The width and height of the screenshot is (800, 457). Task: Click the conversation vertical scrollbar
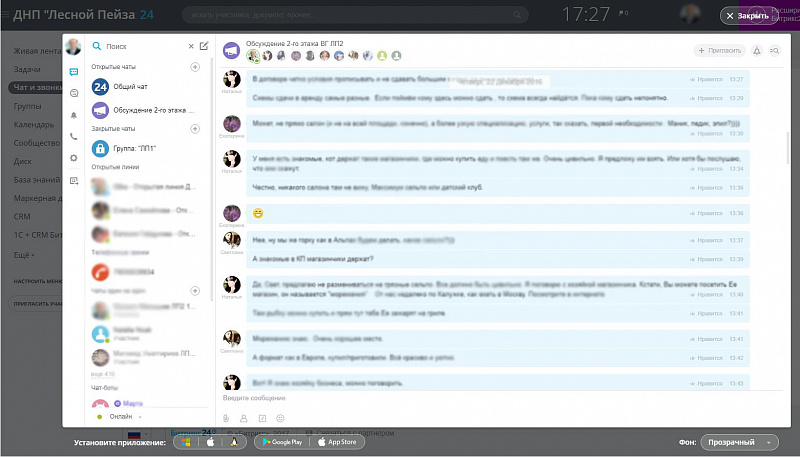pos(787,148)
